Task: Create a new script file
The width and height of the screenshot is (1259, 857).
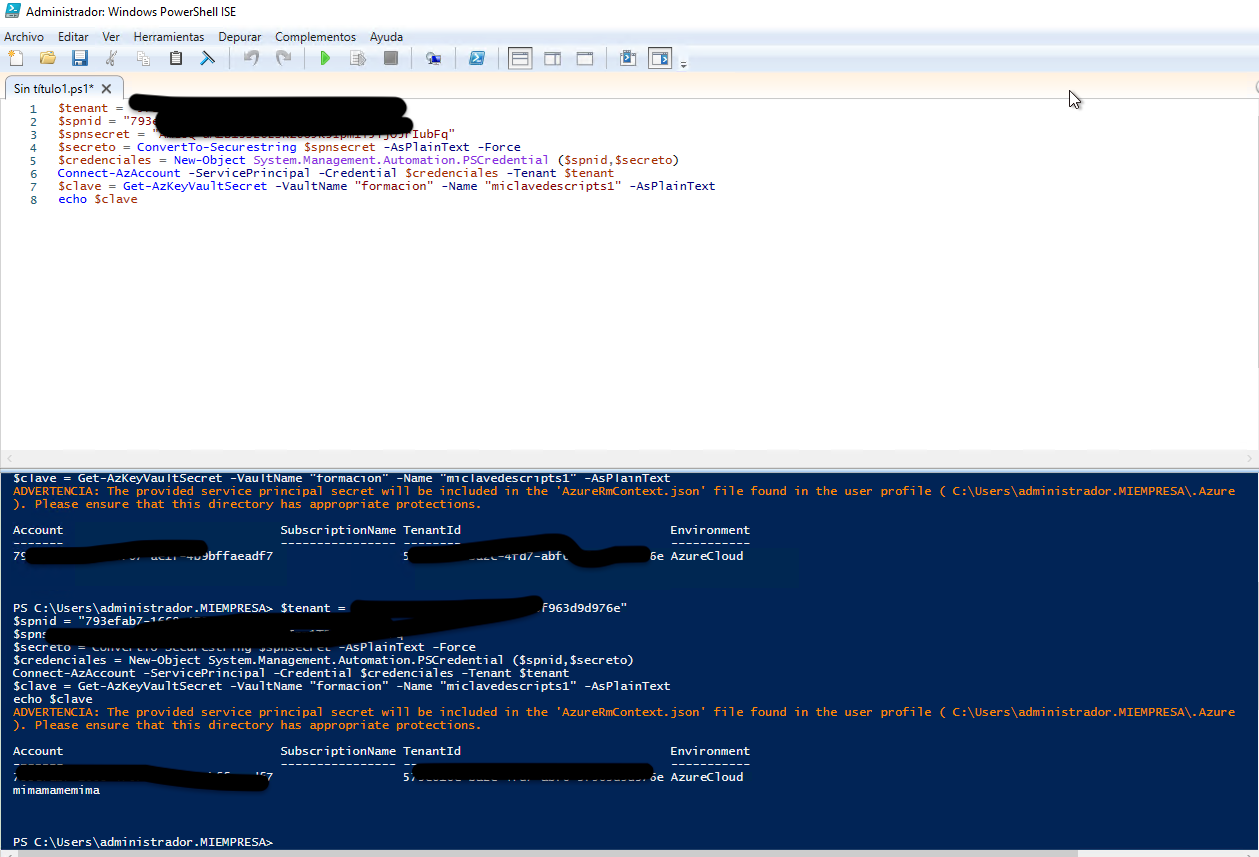Action: (x=15, y=59)
